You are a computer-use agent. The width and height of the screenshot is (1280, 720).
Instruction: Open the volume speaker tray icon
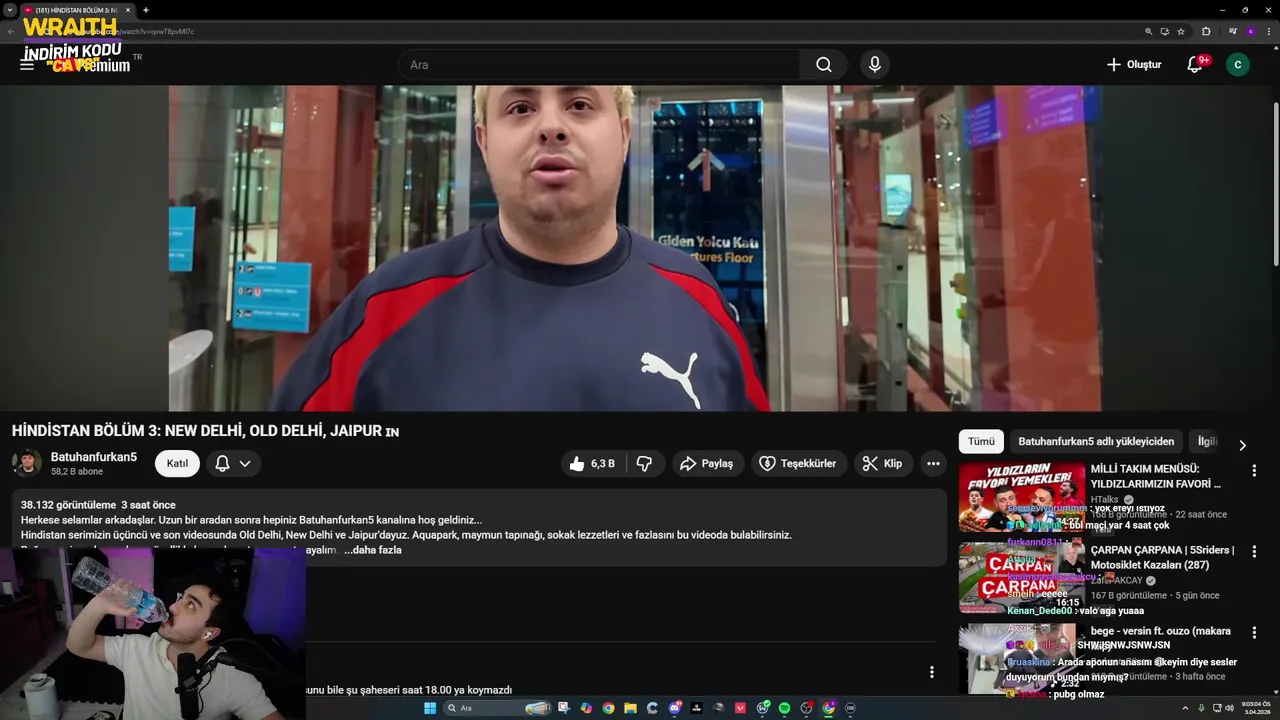point(1229,708)
